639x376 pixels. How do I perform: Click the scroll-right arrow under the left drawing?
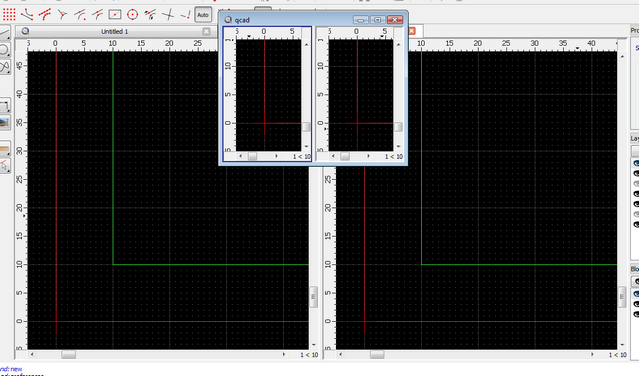pos(284,355)
